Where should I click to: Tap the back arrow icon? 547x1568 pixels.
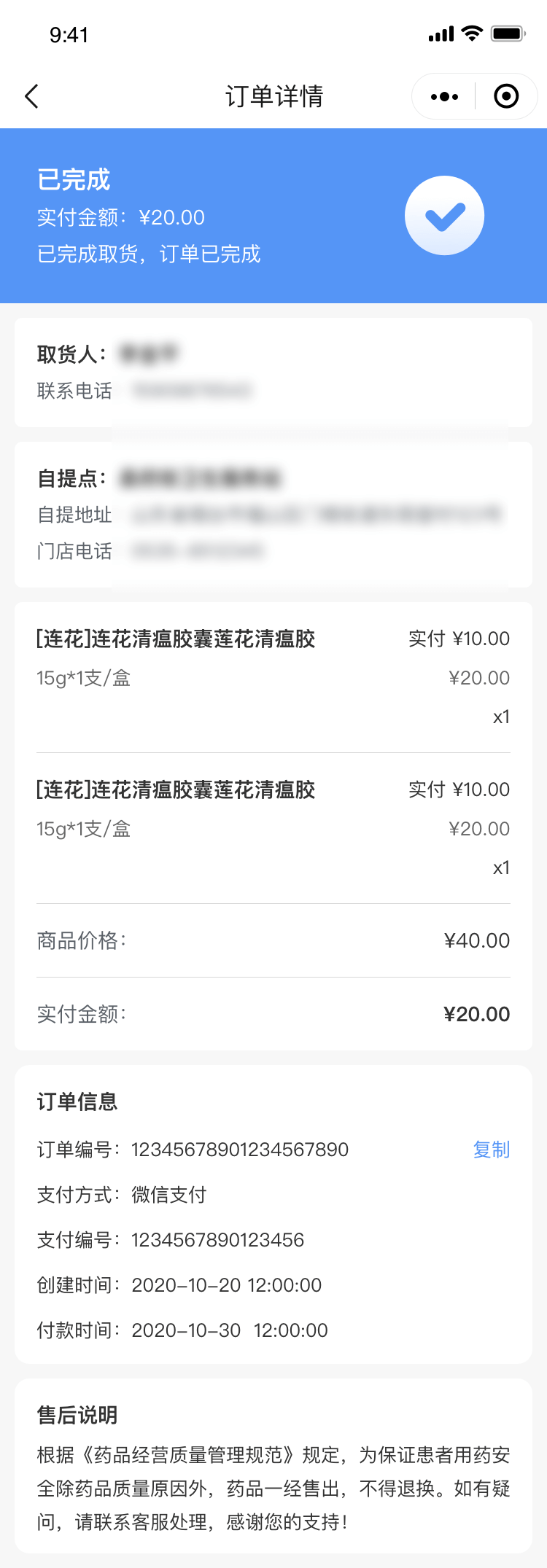click(31, 96)
